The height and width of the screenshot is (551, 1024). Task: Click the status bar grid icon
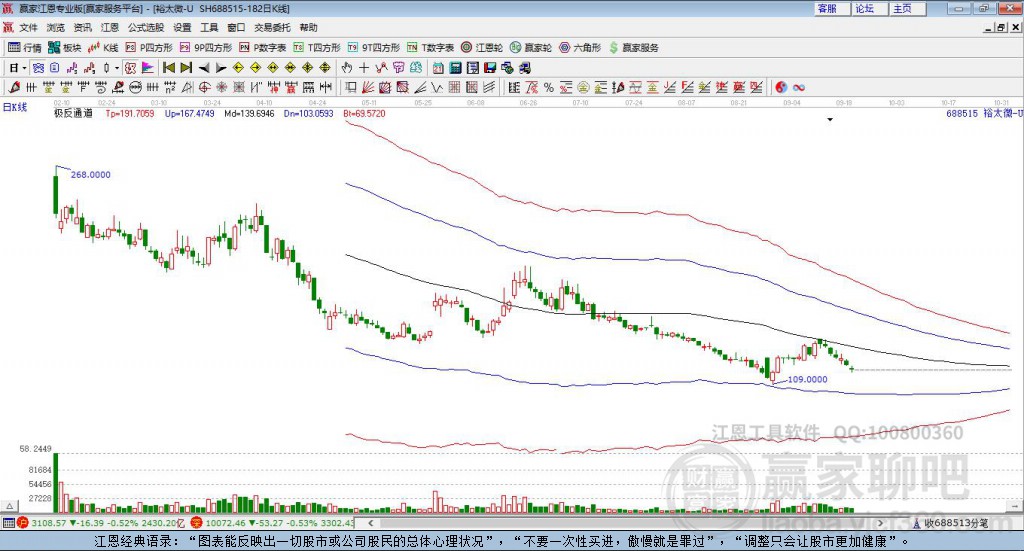click(x=8, y=523)
